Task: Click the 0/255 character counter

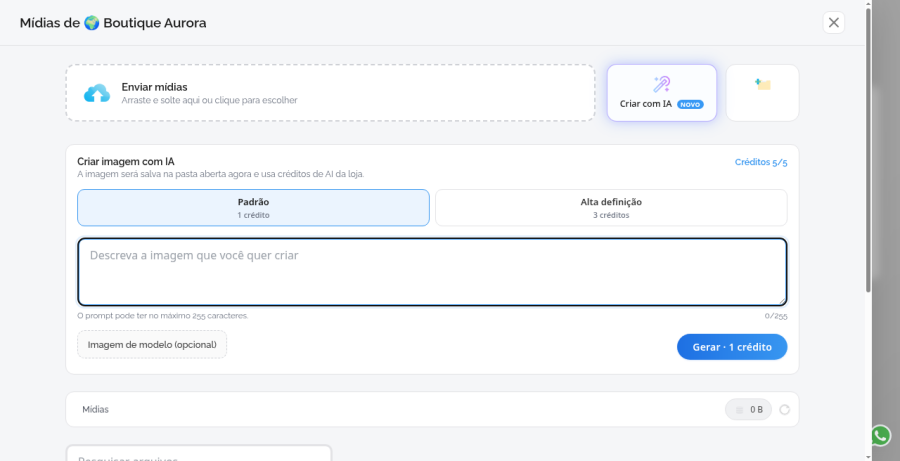Action: click(x=776, y=316)
